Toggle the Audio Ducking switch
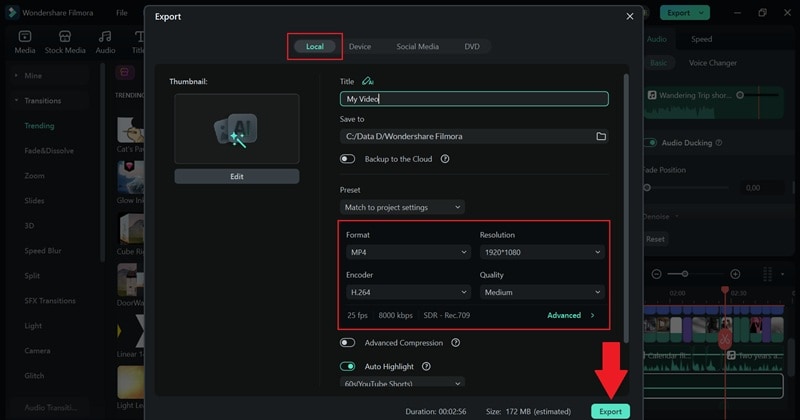 click(651, 143)
